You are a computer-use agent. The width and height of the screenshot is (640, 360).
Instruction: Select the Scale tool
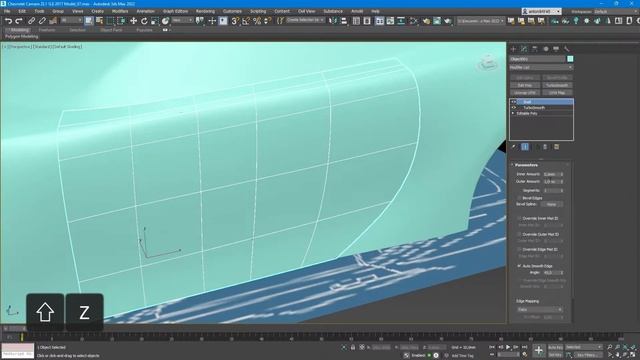[x=154, y=21]
